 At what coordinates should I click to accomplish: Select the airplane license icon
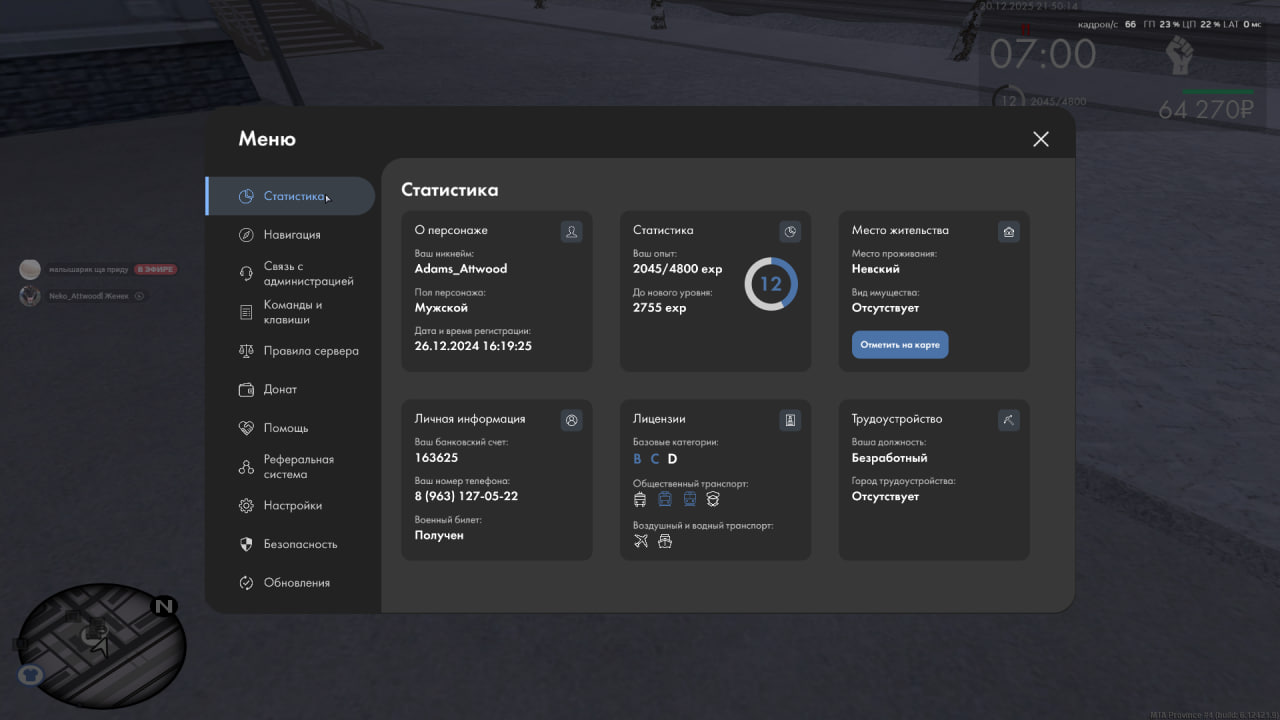pos(641,541)
